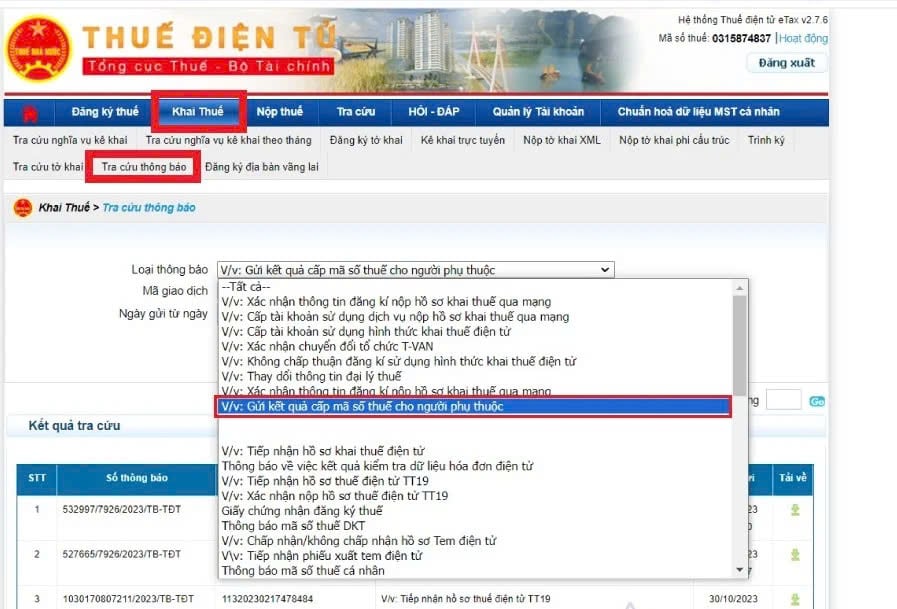
Task: Click the date 30/10/2023 cell
Action: (733, 599)
